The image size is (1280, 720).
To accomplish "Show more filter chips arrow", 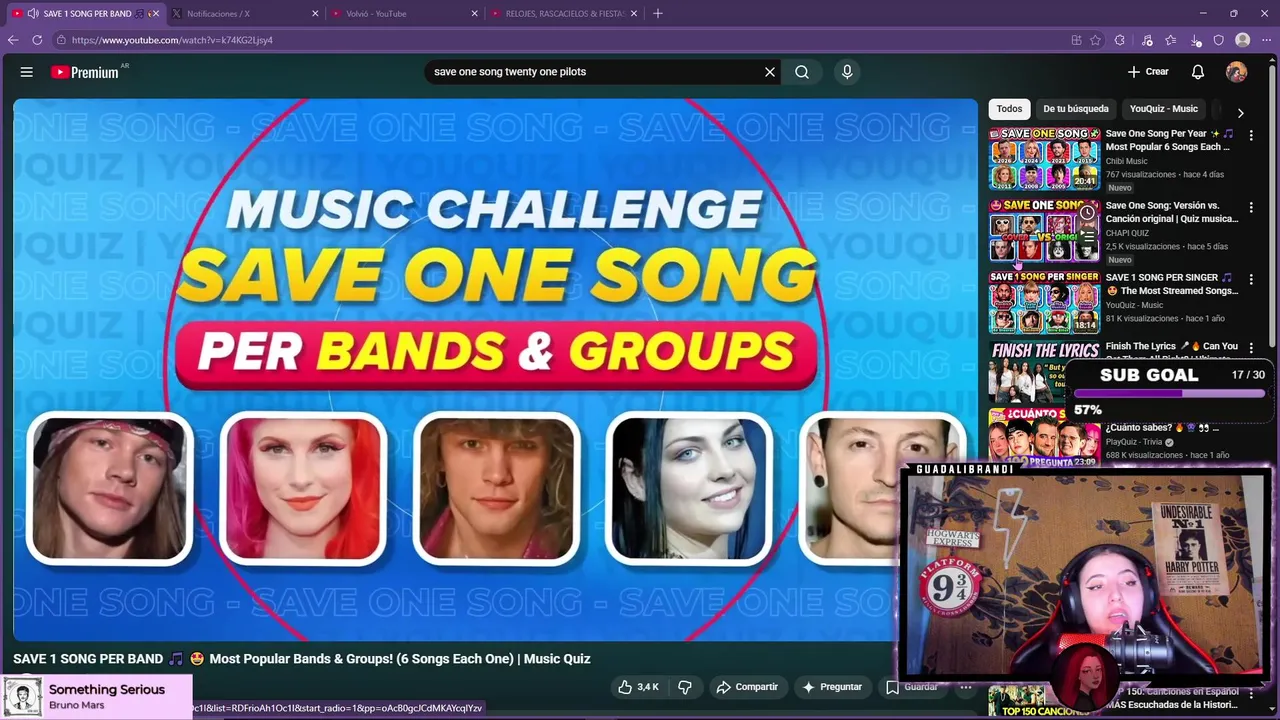I will 1241,112.
